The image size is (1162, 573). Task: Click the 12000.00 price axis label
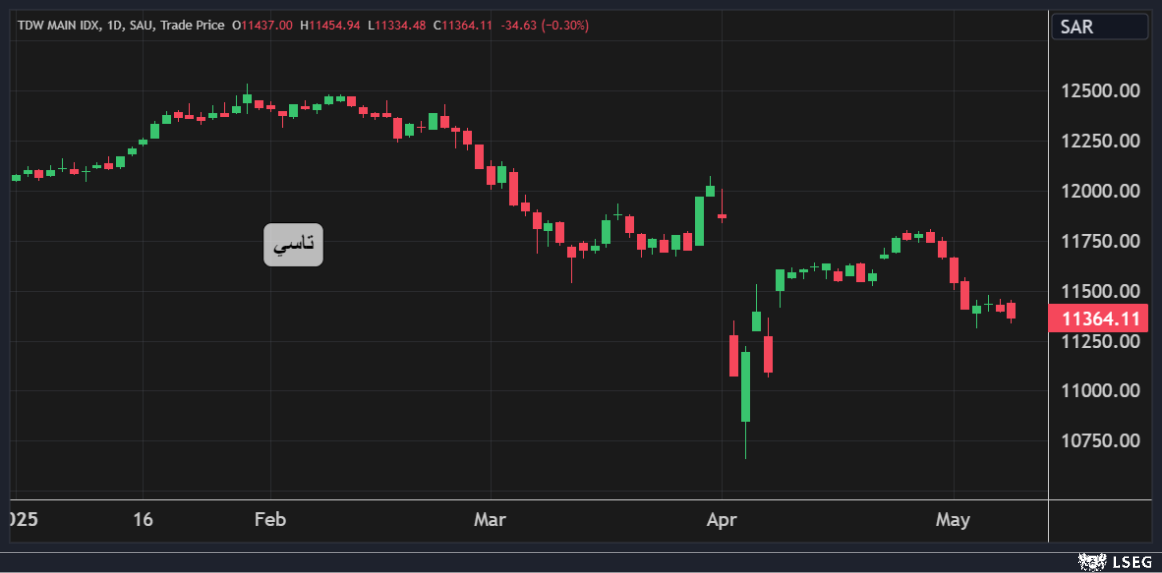click(1100, 191)
